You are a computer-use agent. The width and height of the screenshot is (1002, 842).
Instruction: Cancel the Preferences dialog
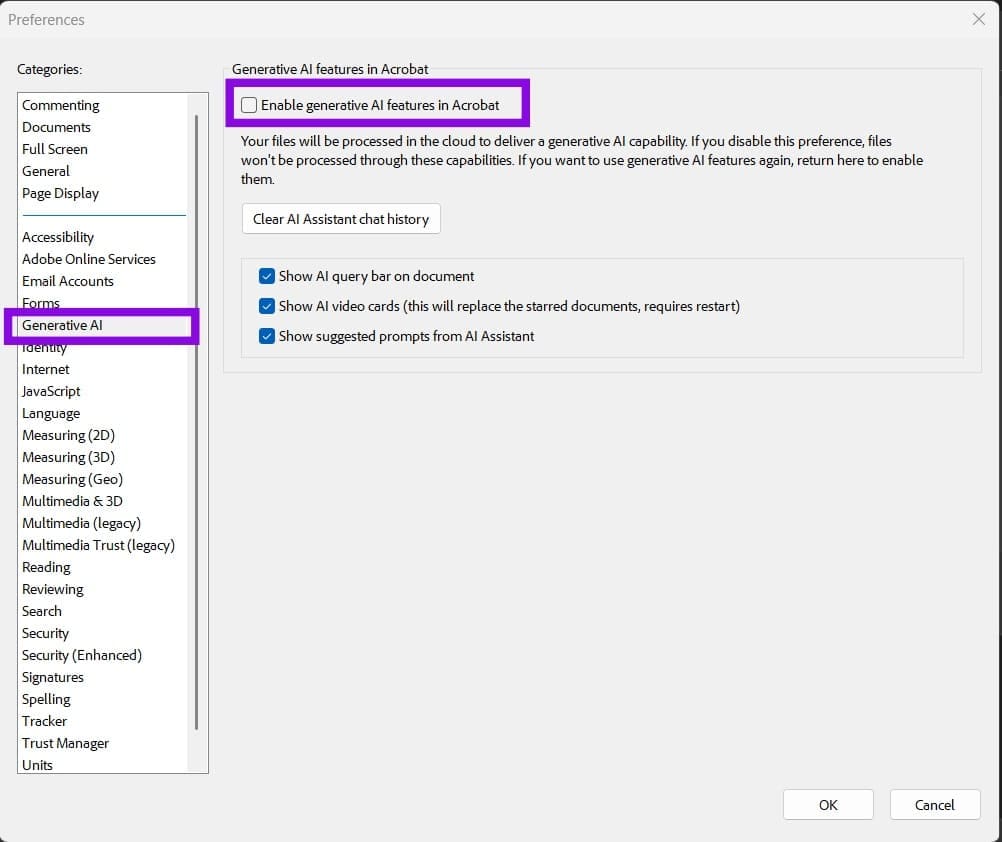point(934,805)
